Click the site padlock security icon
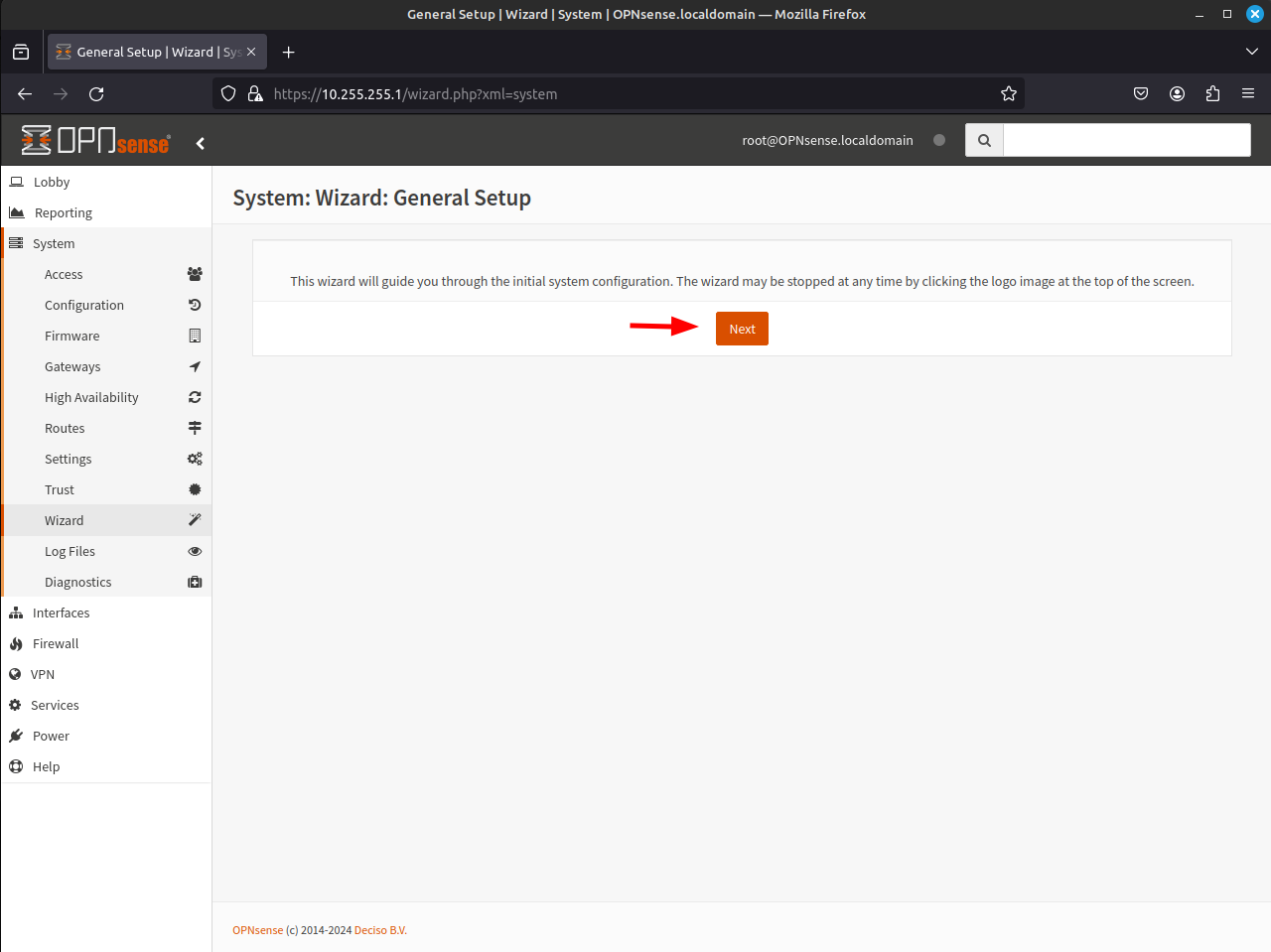This screenshot has width=1271, height=952. [x=255, y=93]
